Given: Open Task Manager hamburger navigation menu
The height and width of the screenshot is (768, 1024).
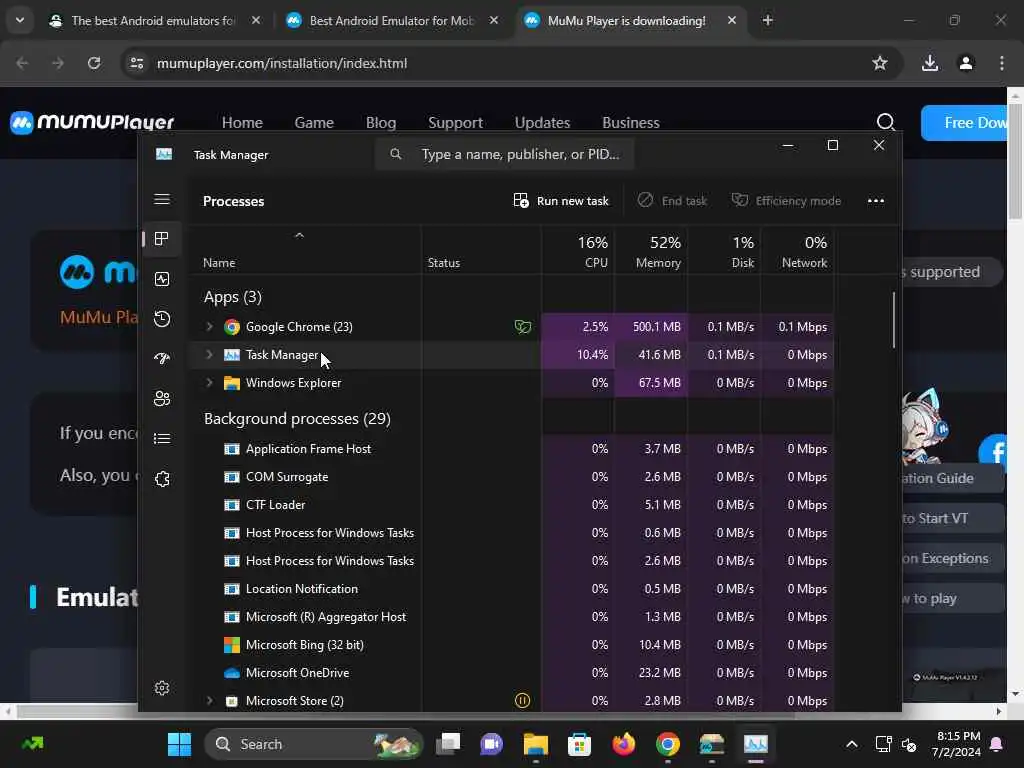Looking at the screenshot, I should [x=162, y=200].
